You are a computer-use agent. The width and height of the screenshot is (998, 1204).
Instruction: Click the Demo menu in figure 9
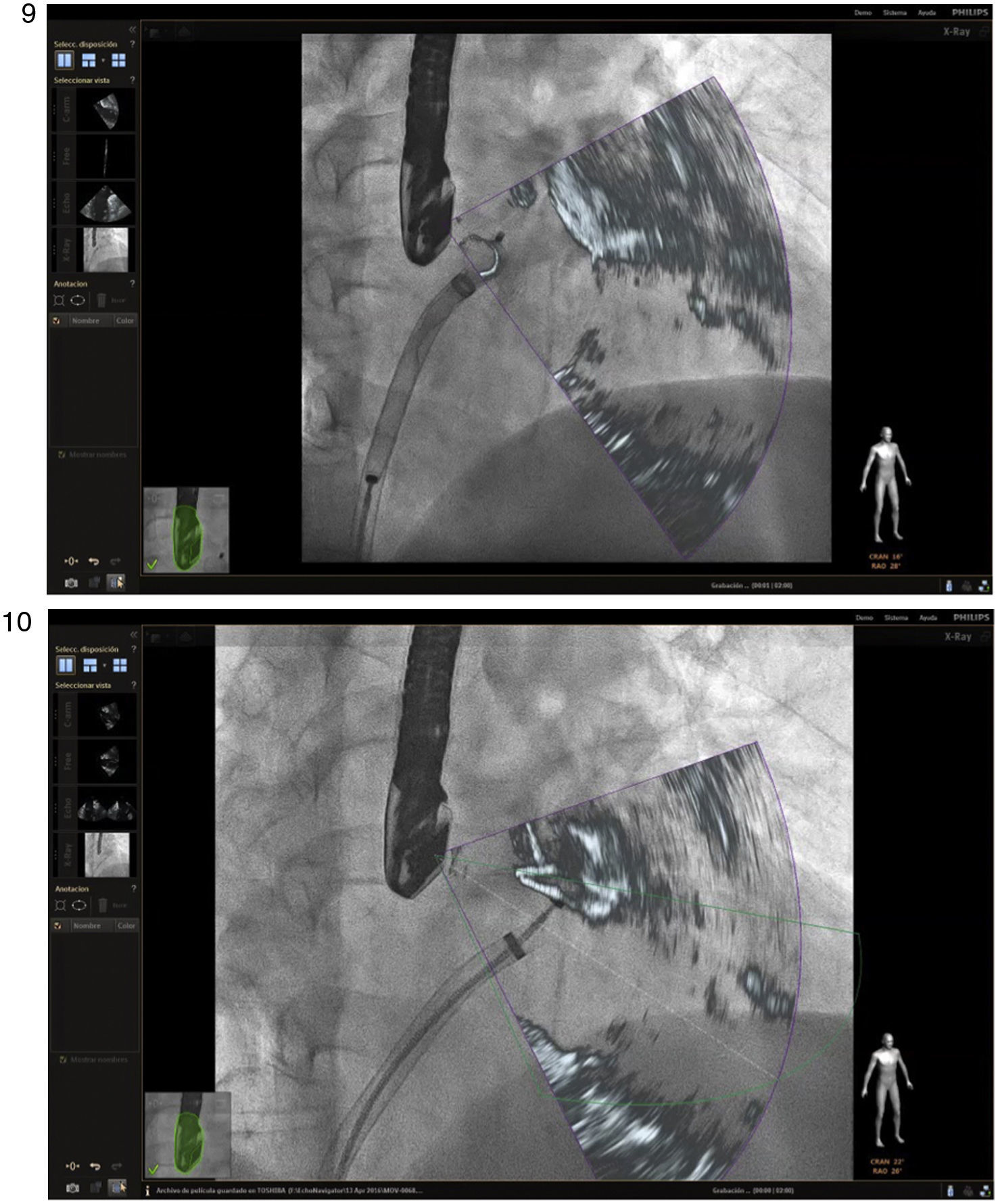863,13
